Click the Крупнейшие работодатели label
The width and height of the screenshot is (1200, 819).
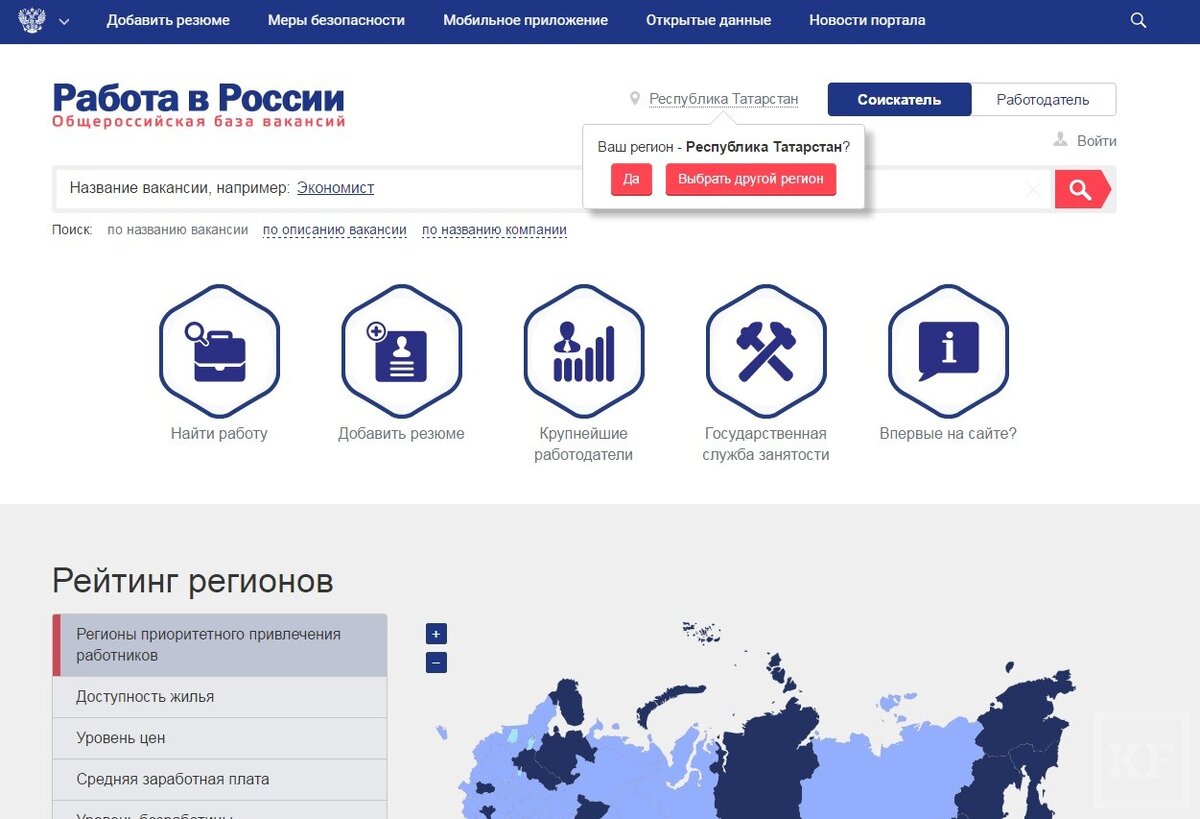point(584,444)
